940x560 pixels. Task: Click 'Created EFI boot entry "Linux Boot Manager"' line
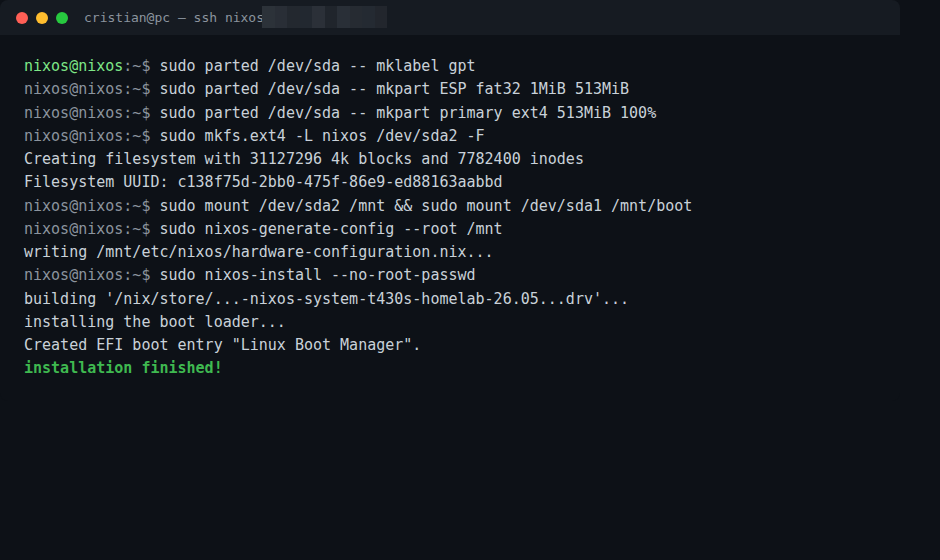pyautogui.click(x=222, y=345)
